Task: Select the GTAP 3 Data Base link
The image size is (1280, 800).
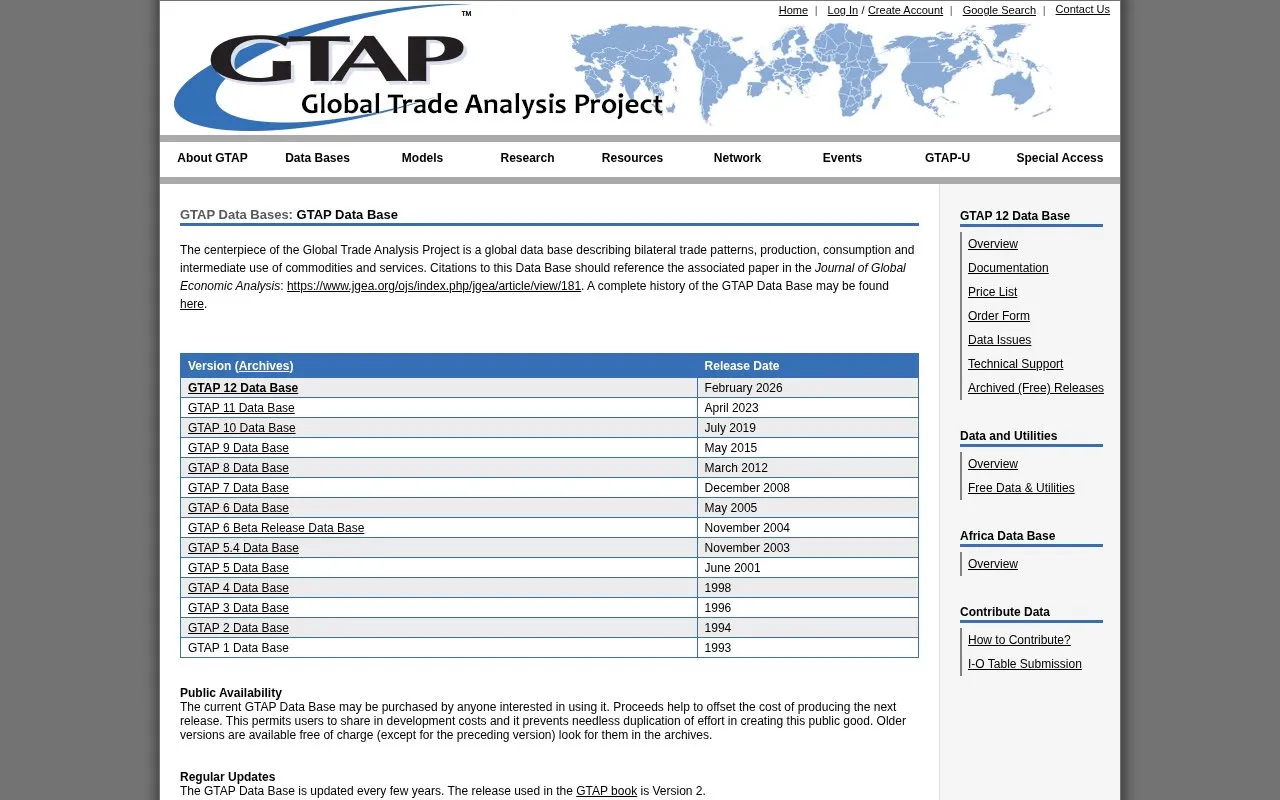Action: tap(238, 608)
